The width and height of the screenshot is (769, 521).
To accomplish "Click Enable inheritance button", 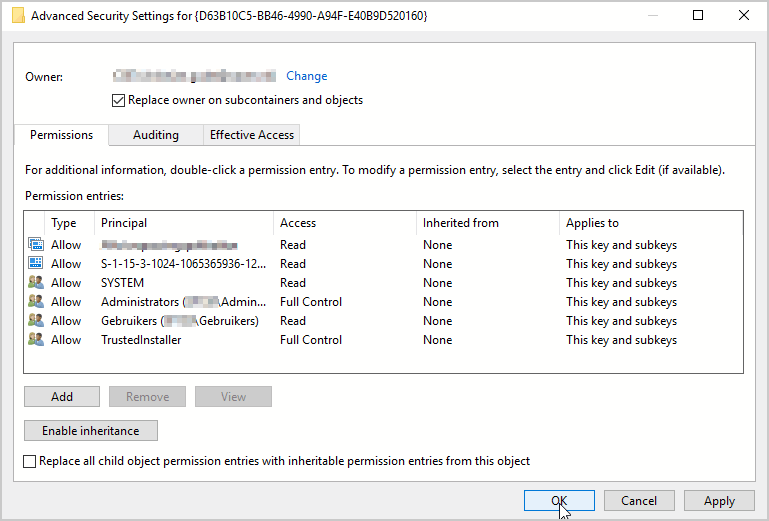I will coord(91,431).
